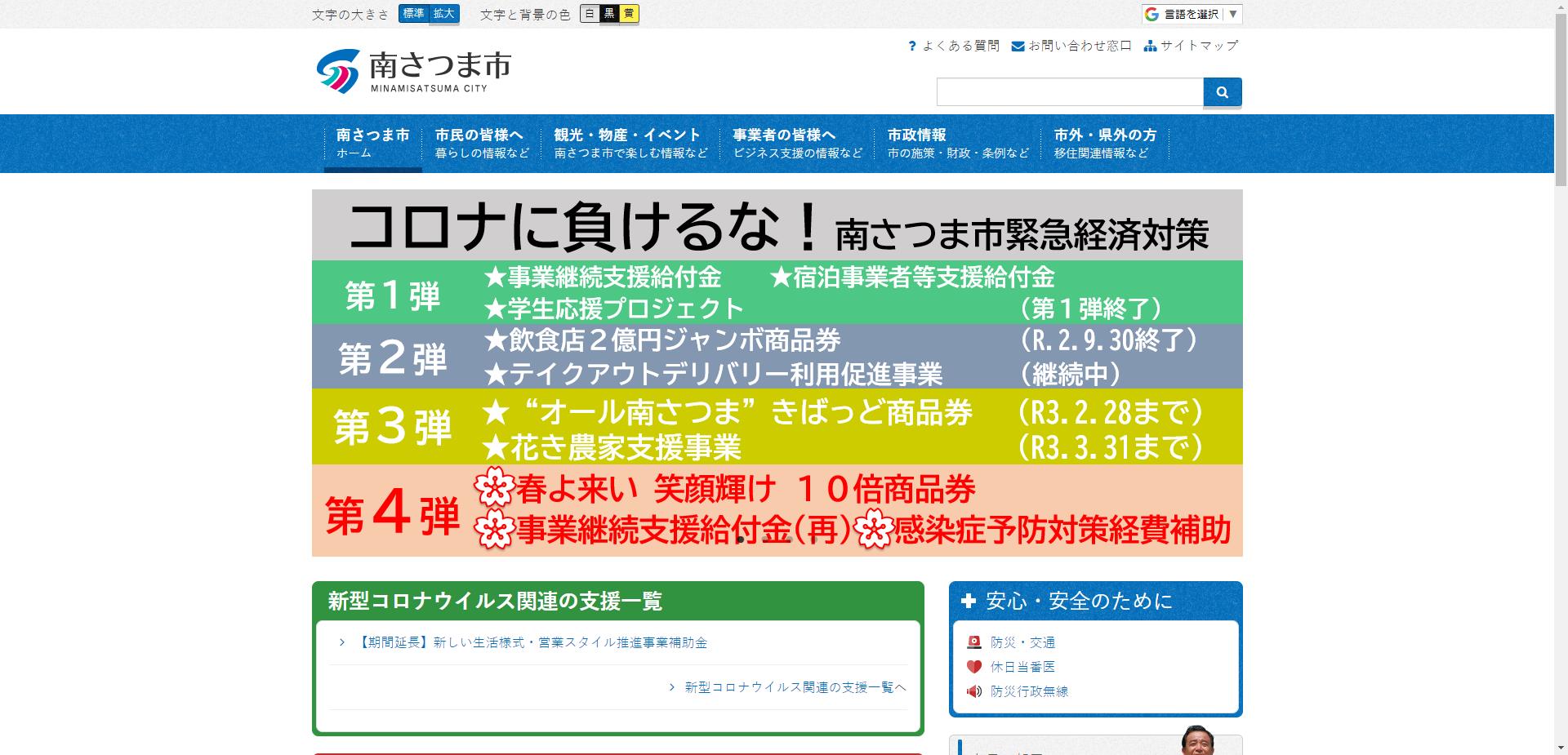The image size is (1568, 755).
Task: Switch text size to 拡大
Action: pyautogui.click(x=443, y=13)
